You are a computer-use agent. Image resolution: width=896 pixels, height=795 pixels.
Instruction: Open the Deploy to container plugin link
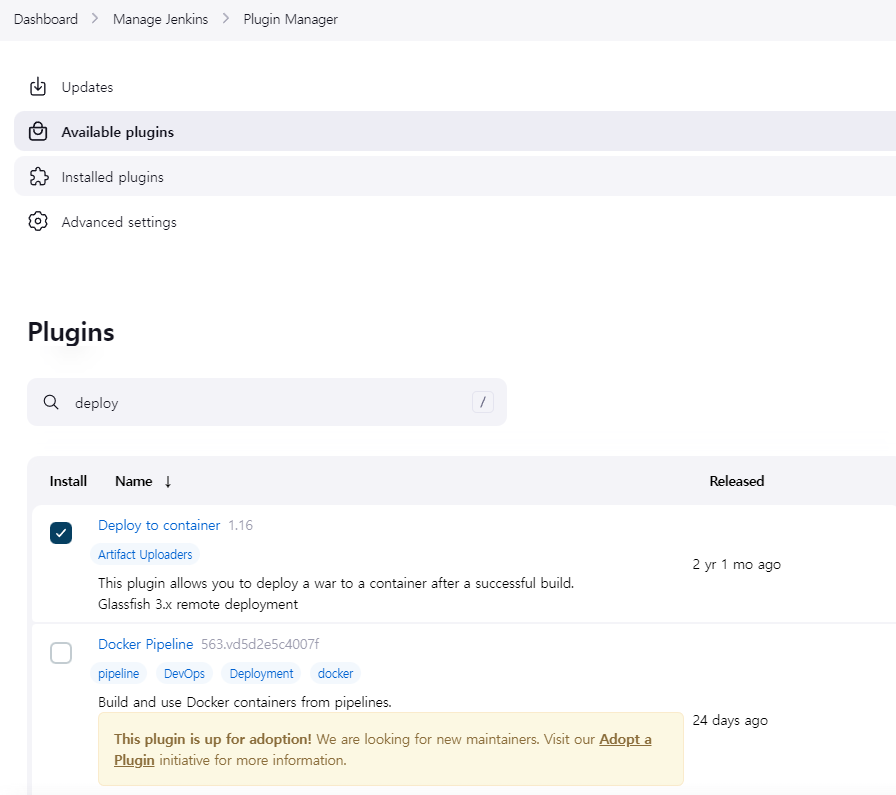pos(159,525)
